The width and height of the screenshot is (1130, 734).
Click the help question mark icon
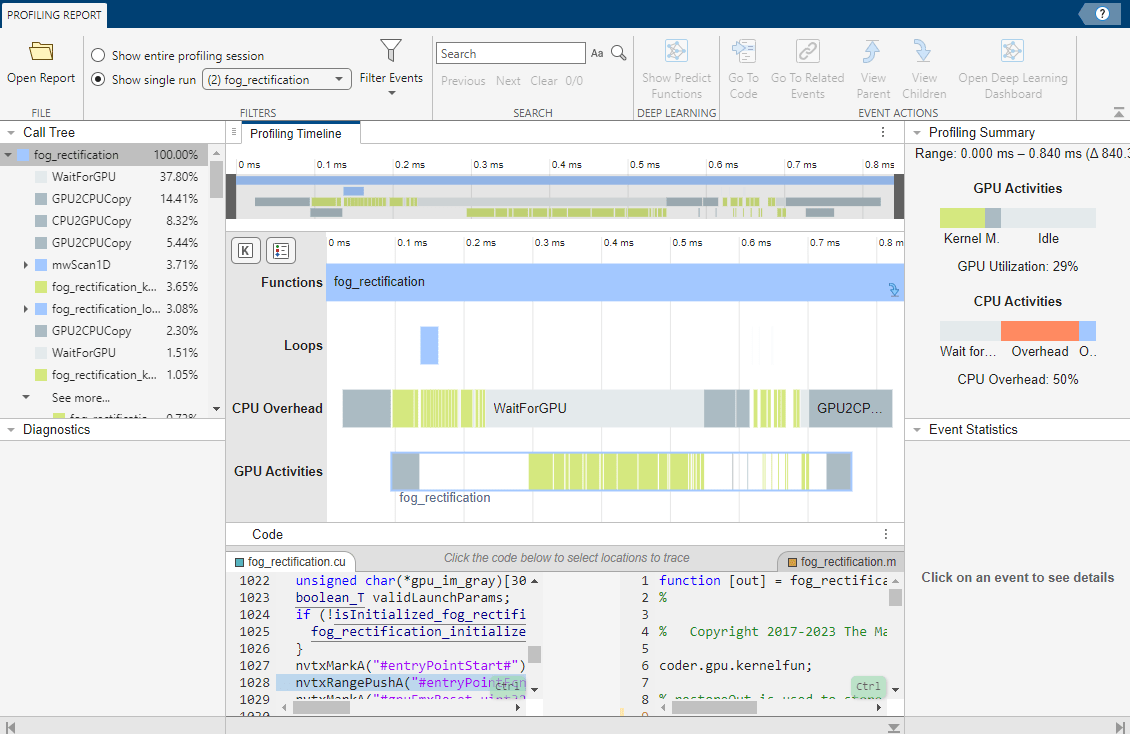click(1102, 14)
